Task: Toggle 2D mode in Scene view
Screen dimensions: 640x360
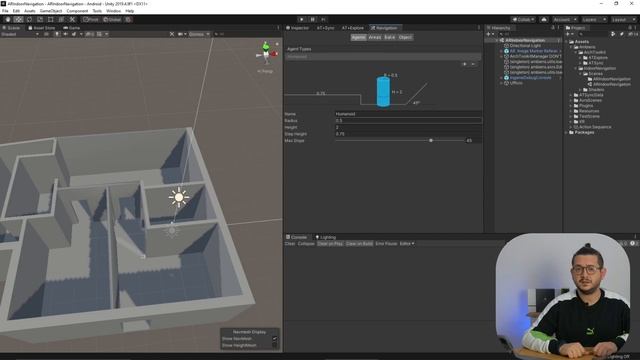Action: [x=47, y=34]
